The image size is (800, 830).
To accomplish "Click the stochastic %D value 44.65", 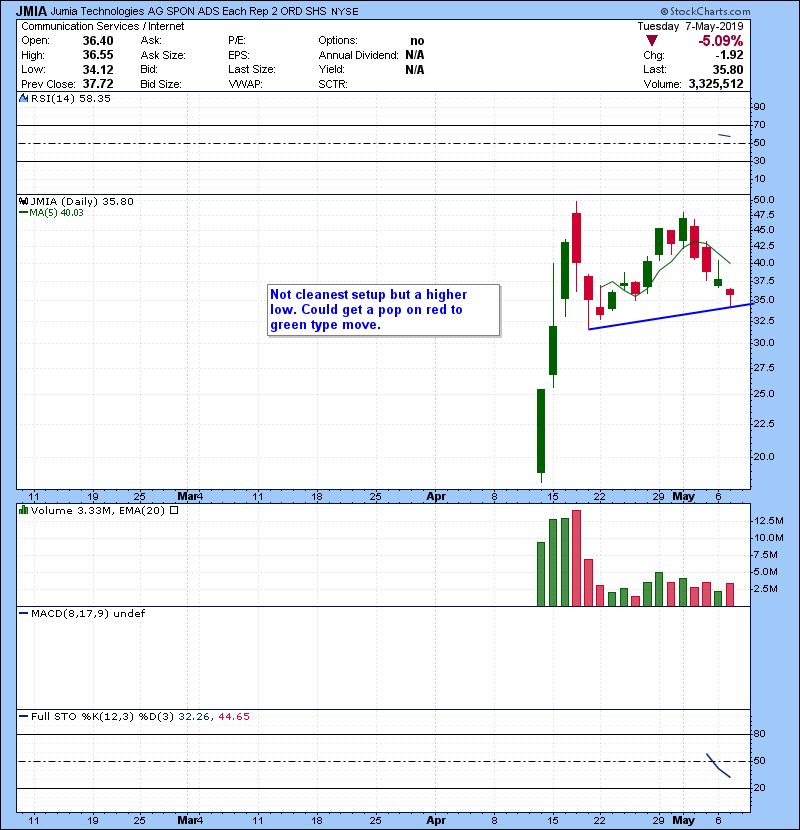I will click(233, 717).
